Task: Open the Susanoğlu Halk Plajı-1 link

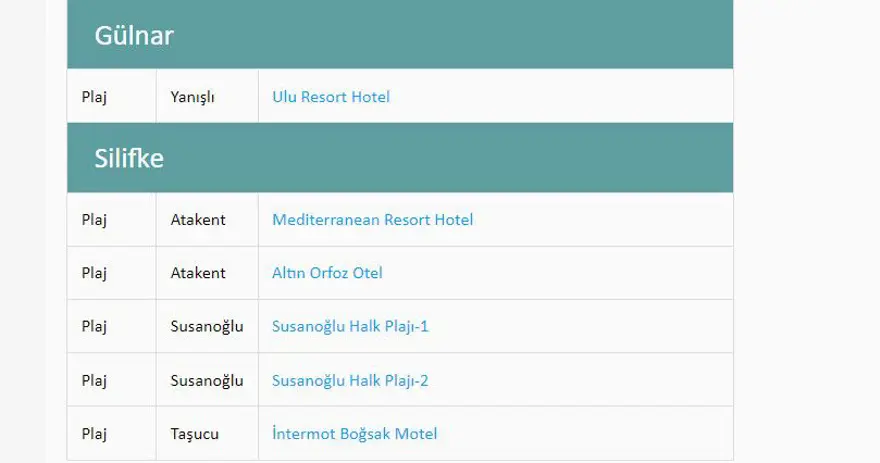Action: tap(350, 327)
